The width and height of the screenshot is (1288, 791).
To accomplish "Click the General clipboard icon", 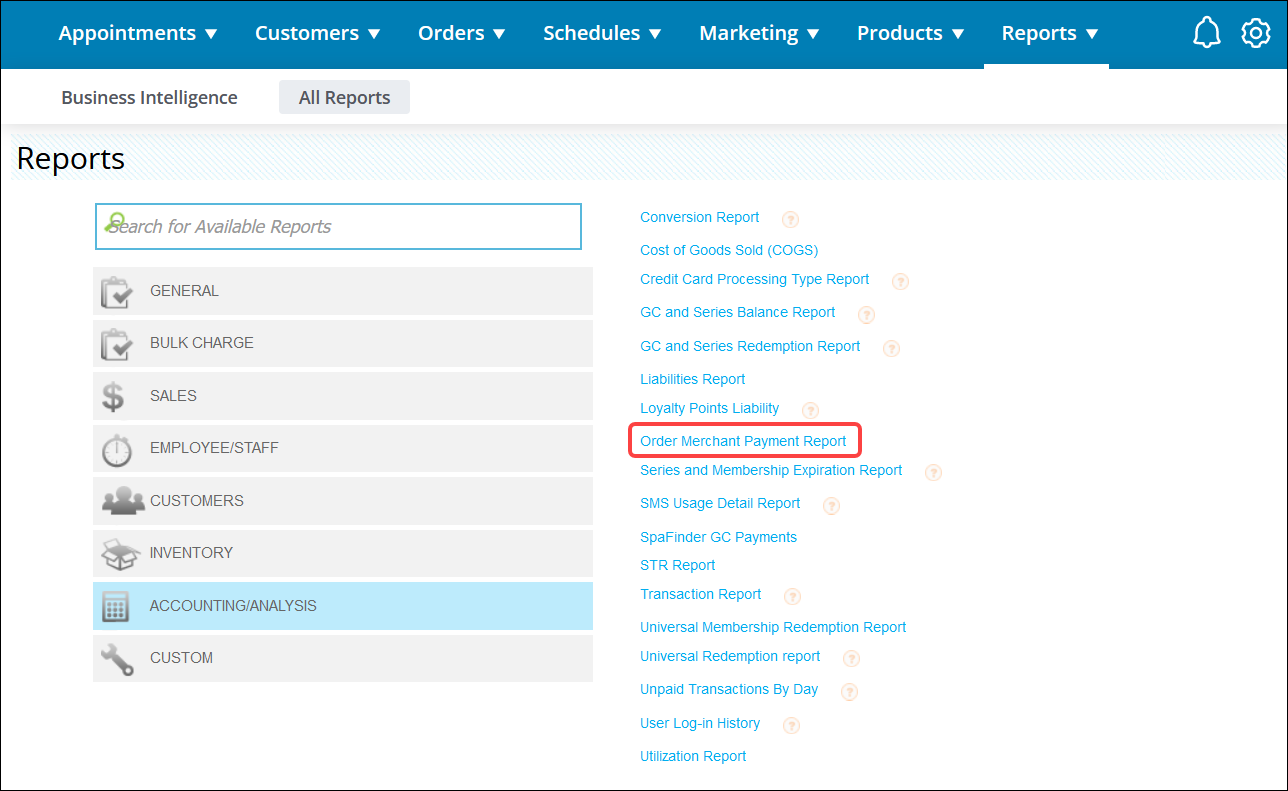I will tap(117, 291).
